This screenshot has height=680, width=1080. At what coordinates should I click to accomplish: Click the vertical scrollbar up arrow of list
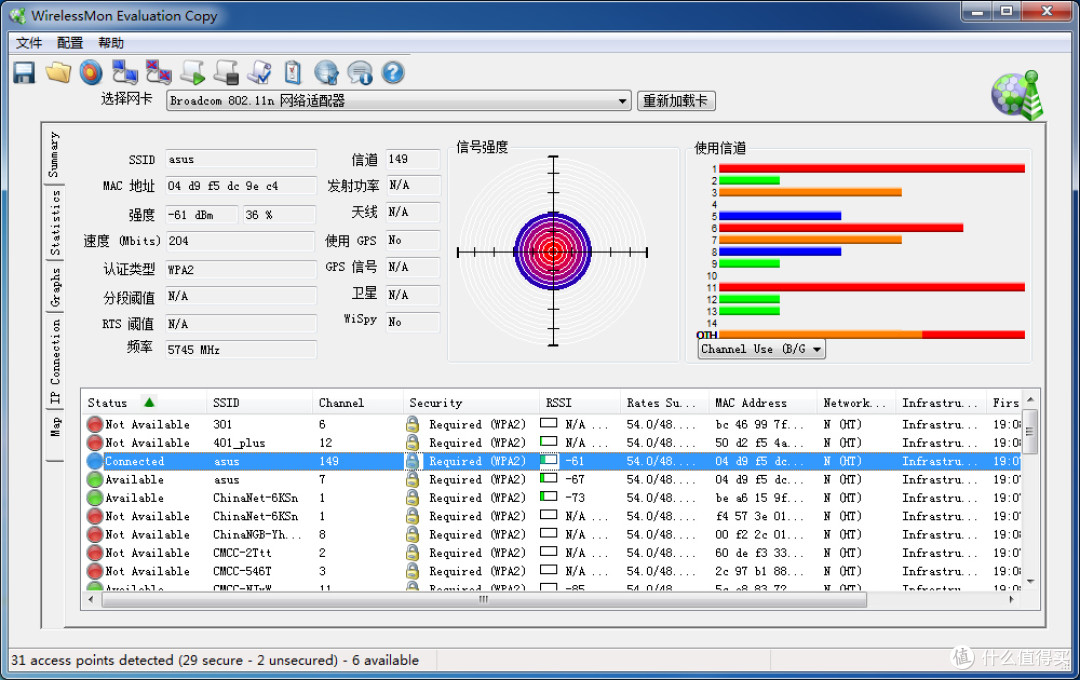1030,400
